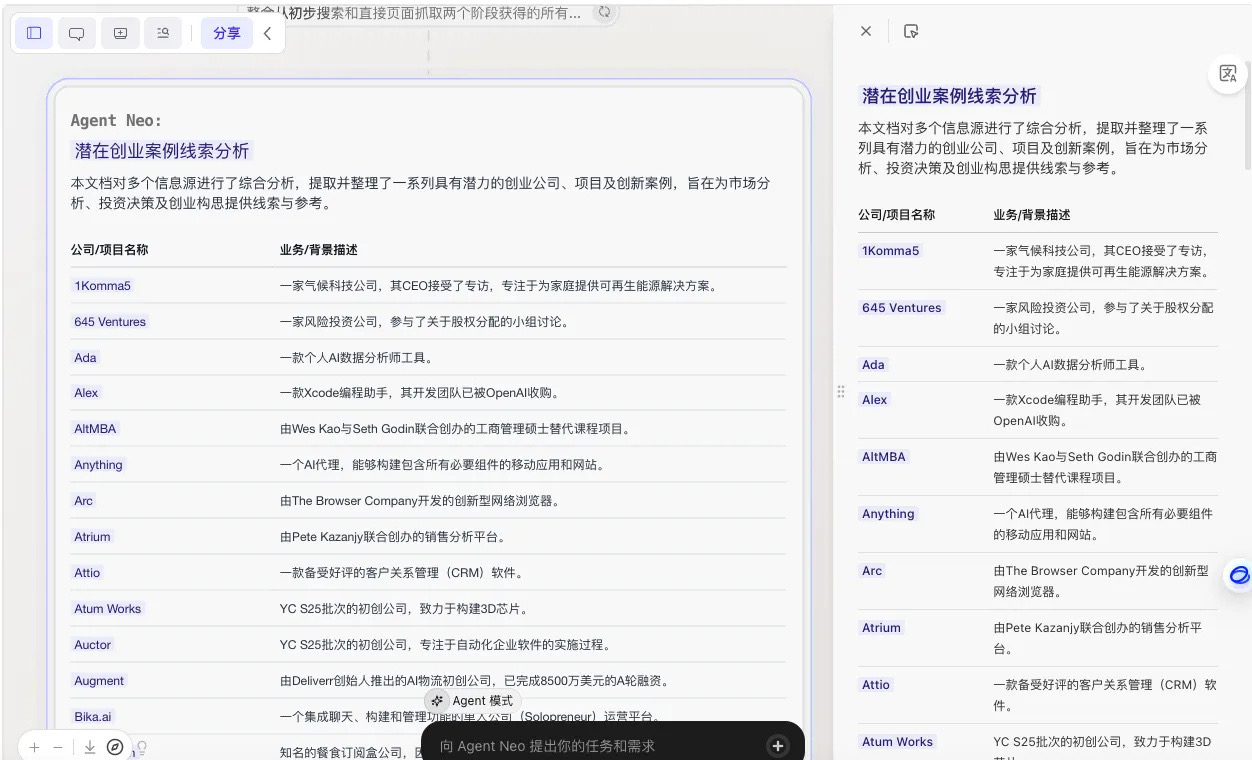Toggle the sidebar layout icon
Screen dimensions: 1252x760
coord(34,33)
